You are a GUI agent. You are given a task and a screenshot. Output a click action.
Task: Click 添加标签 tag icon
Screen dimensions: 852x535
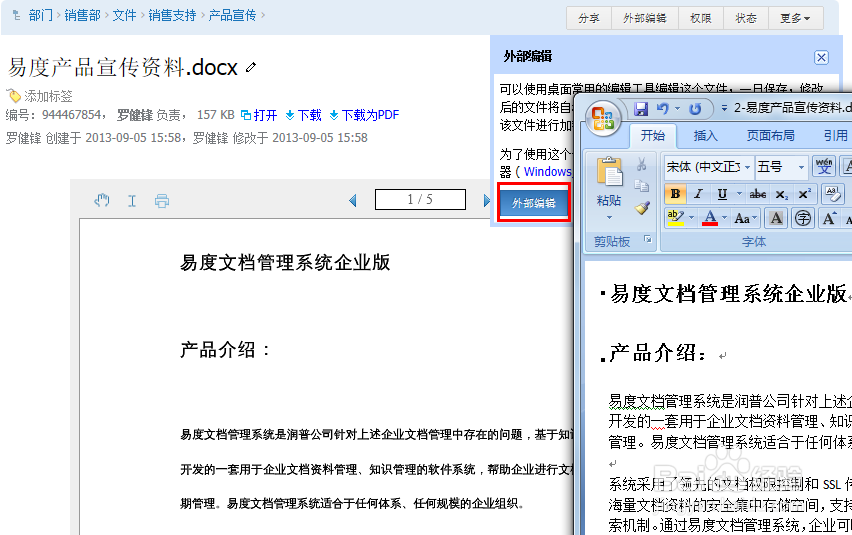pyautogui.click(x=13, y=96)
